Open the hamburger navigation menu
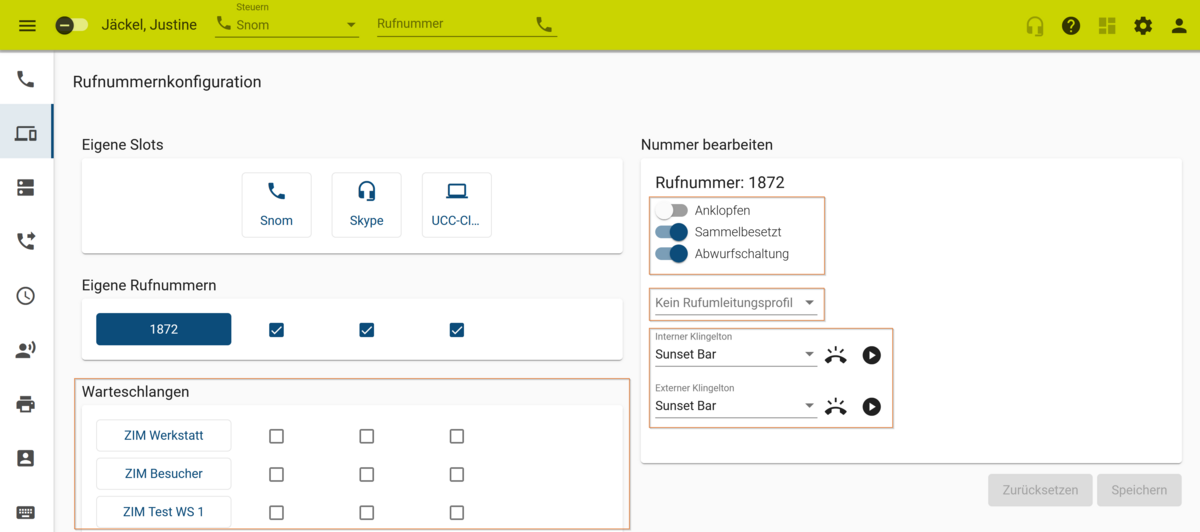This screenshot has height=532, width=1200. [x=27, y=25]
